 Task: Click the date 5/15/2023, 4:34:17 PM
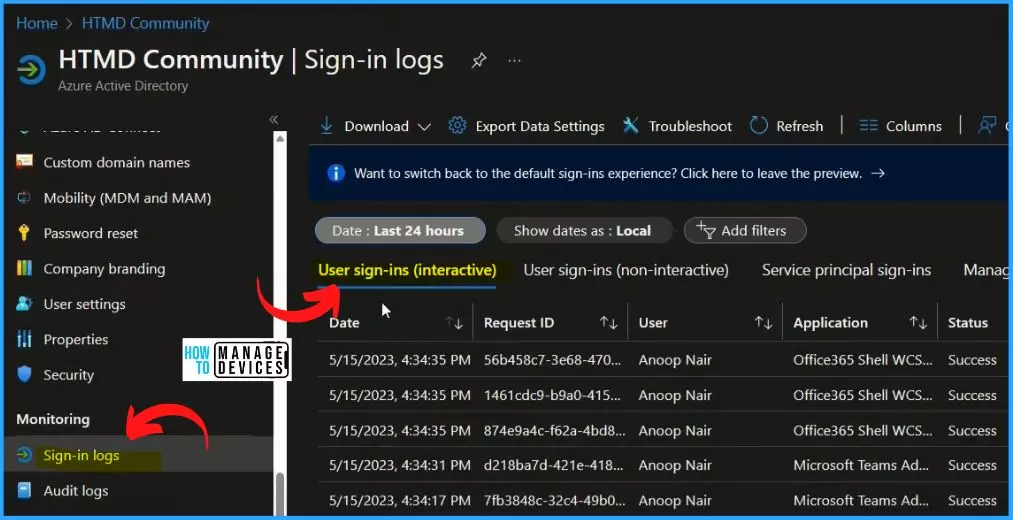point(400,501)
